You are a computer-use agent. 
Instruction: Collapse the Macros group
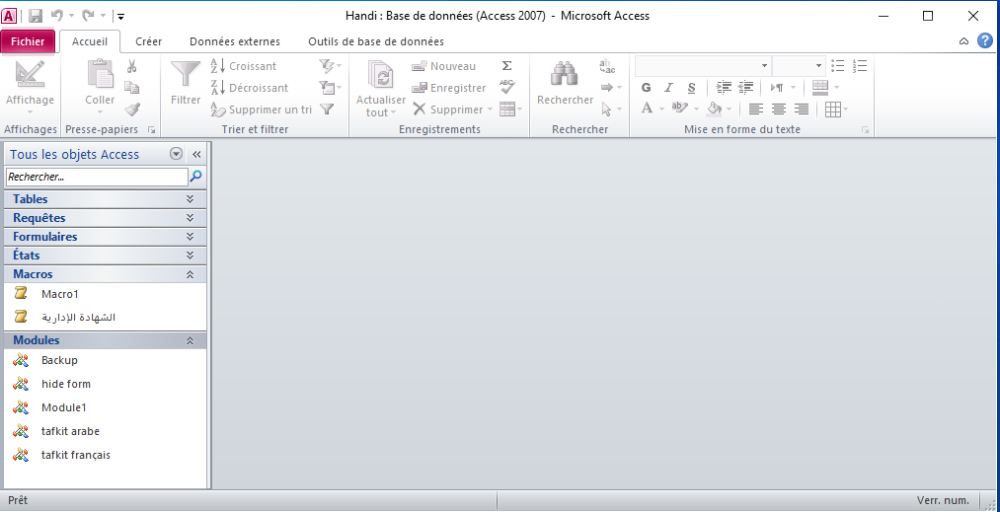click(x=105, y=274)
